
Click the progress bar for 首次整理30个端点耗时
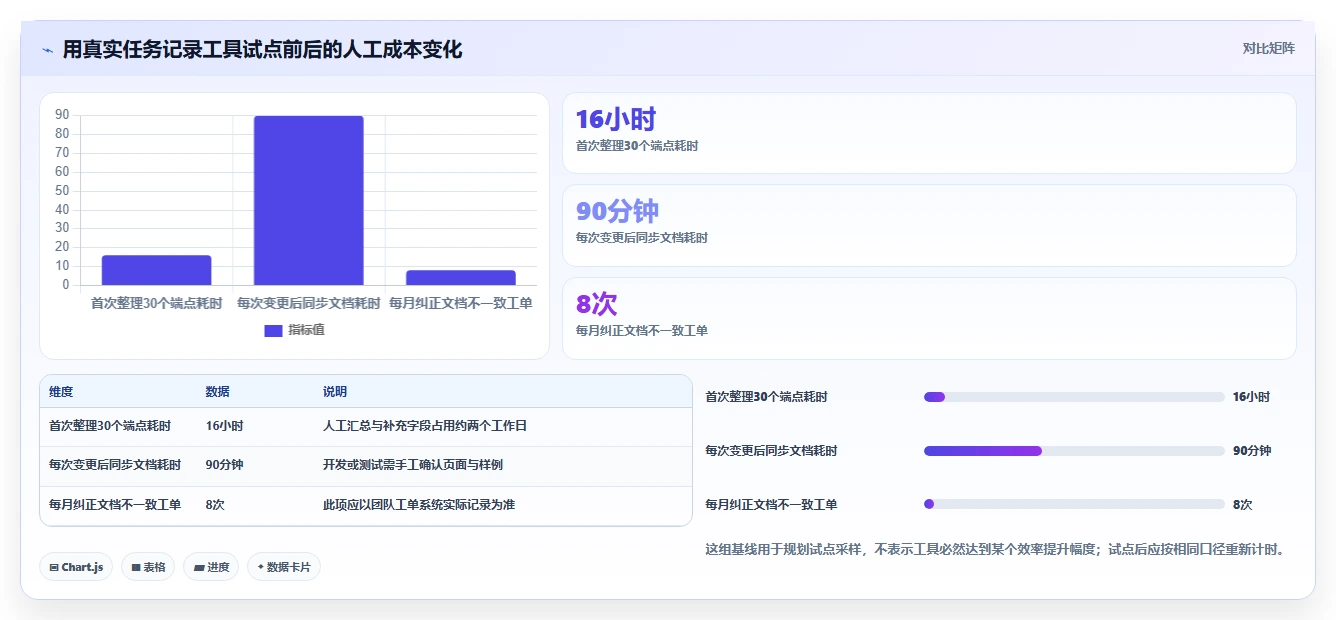tap(1074, 397)
